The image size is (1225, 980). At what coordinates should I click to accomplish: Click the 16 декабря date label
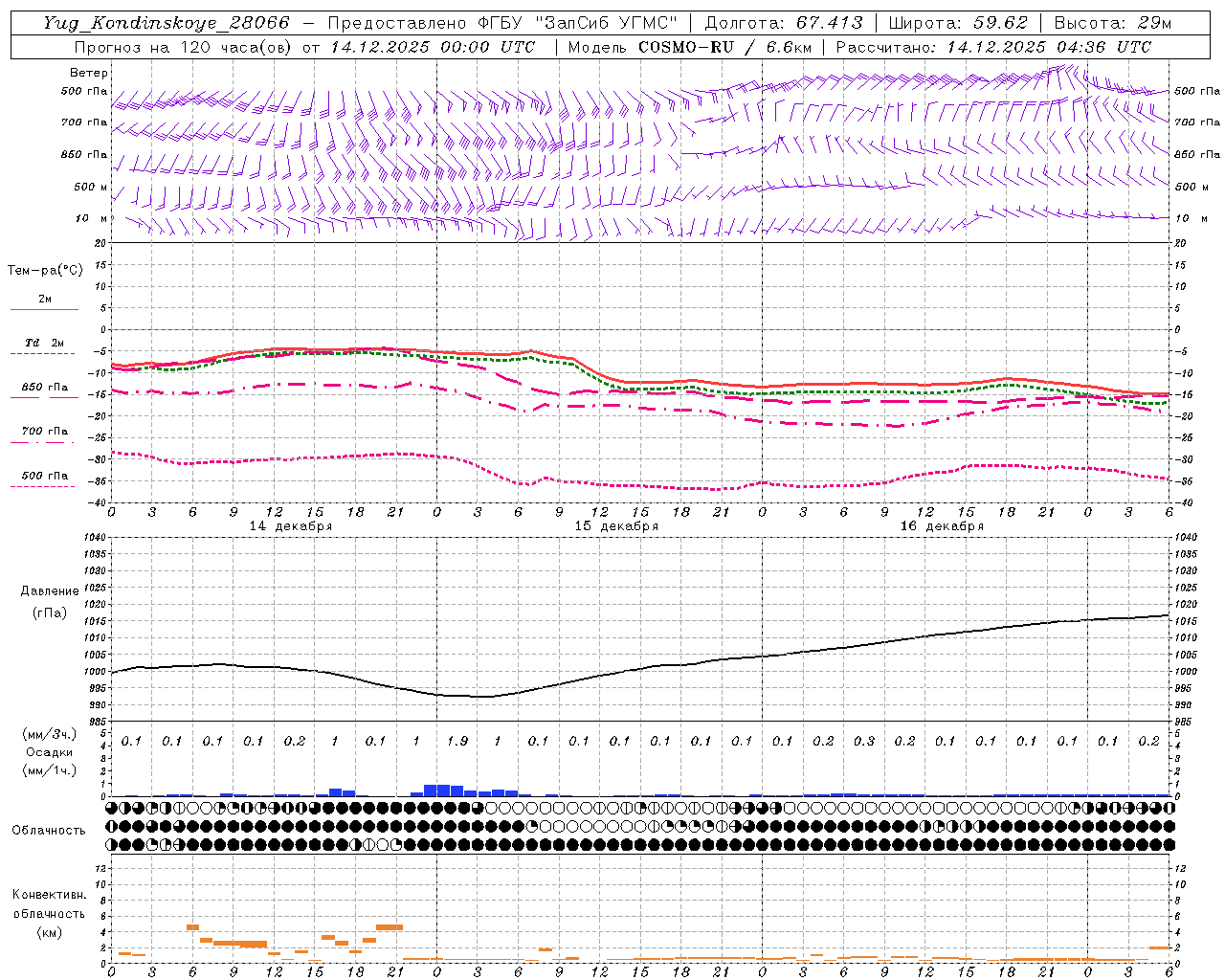[942, 526]
